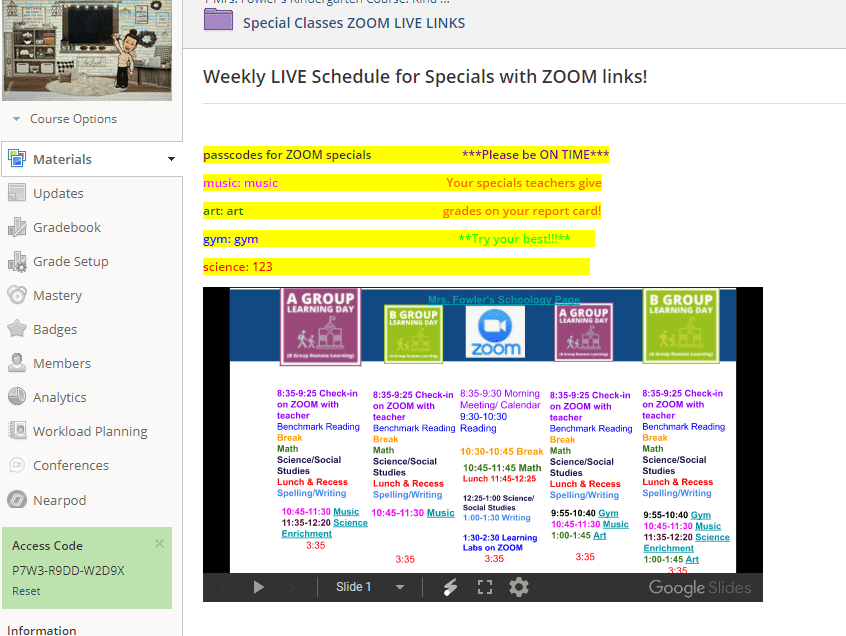Click the Materials icon in sidebar
The height and width of the screenshot is (636, 846).
click(17, 159)
